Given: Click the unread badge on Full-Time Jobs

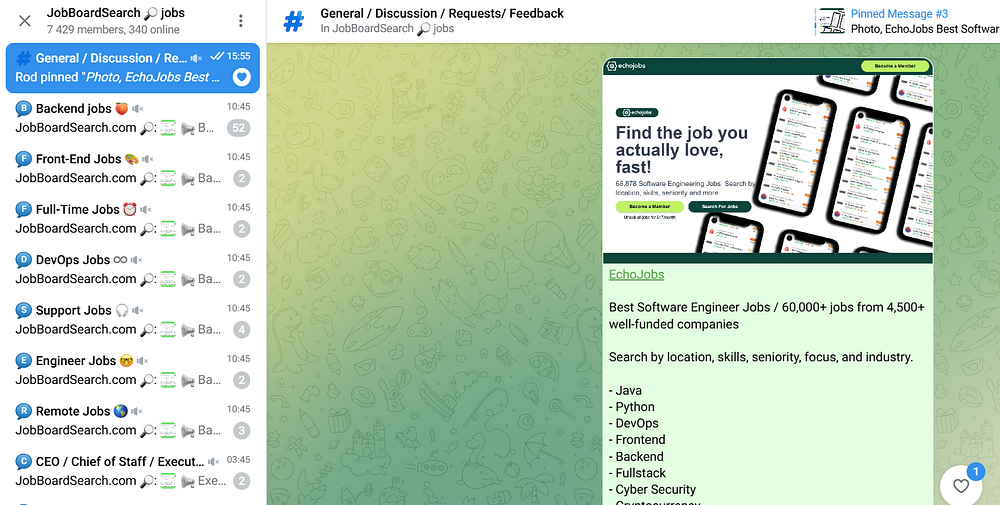Looking at the screenshot, I should point(241,229).
